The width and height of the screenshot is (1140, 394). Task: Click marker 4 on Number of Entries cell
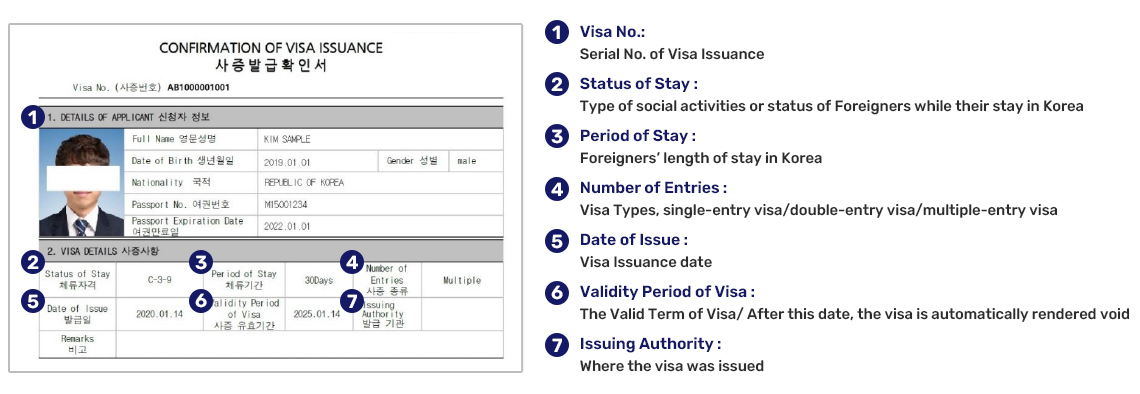click(353, 262)
